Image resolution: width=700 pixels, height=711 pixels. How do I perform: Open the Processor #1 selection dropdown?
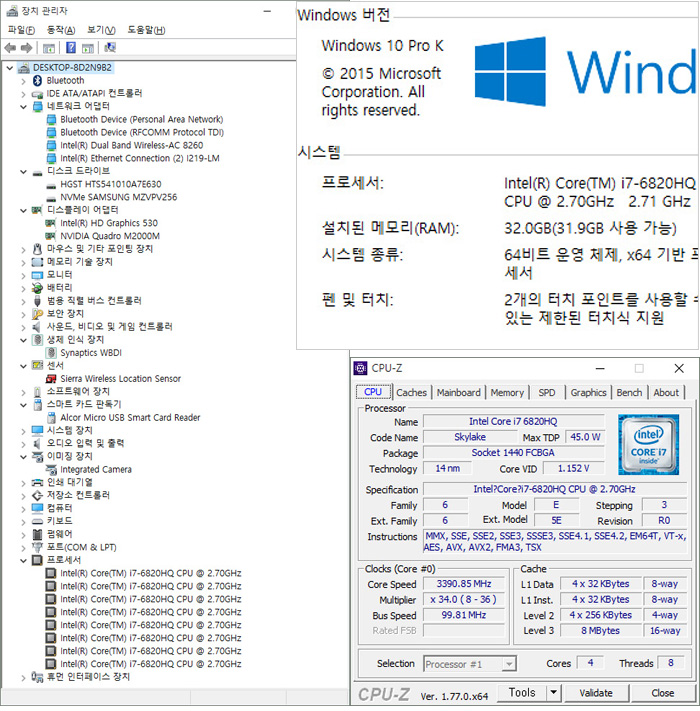(x=509, y=664)
